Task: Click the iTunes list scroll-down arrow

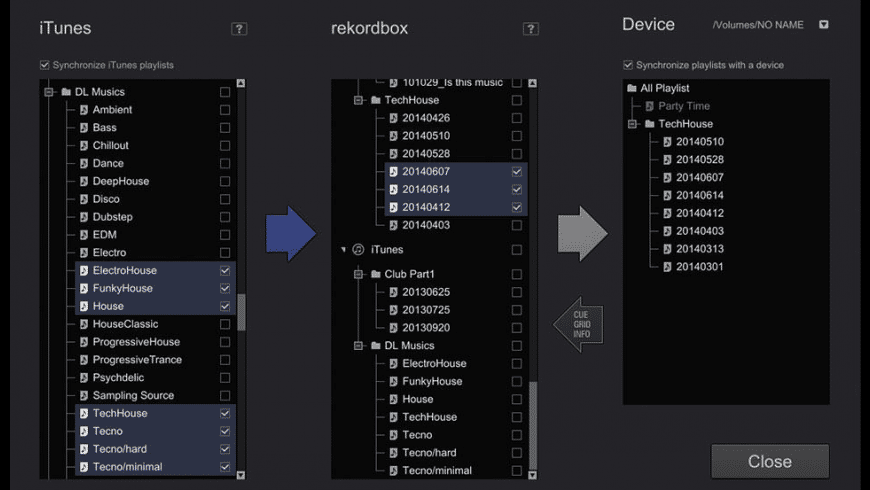Action: 241,475
